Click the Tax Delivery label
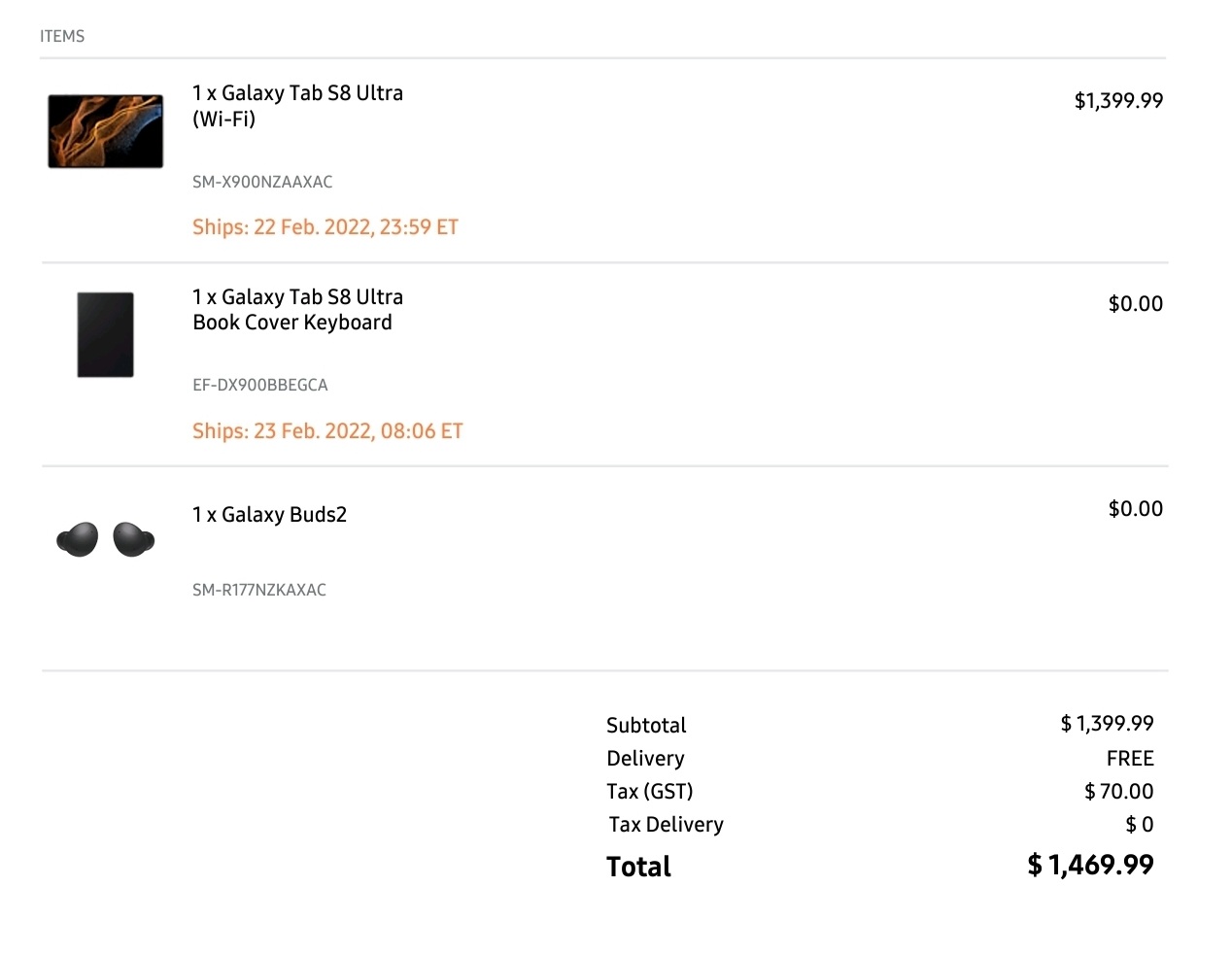Viewport: 1232px width, 955px height. (x=666, y=825)
